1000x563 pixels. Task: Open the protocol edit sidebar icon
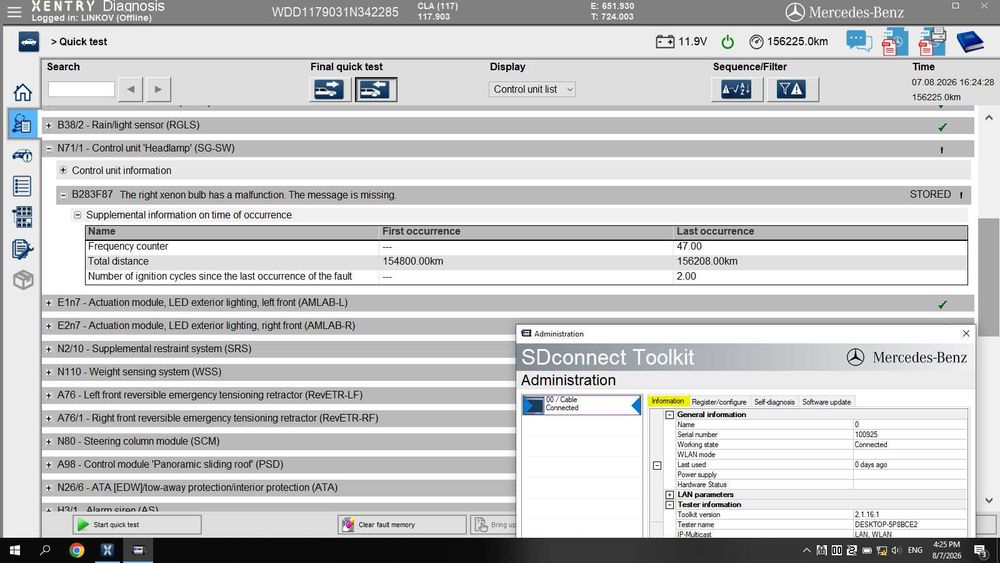[x=22, y=249]
